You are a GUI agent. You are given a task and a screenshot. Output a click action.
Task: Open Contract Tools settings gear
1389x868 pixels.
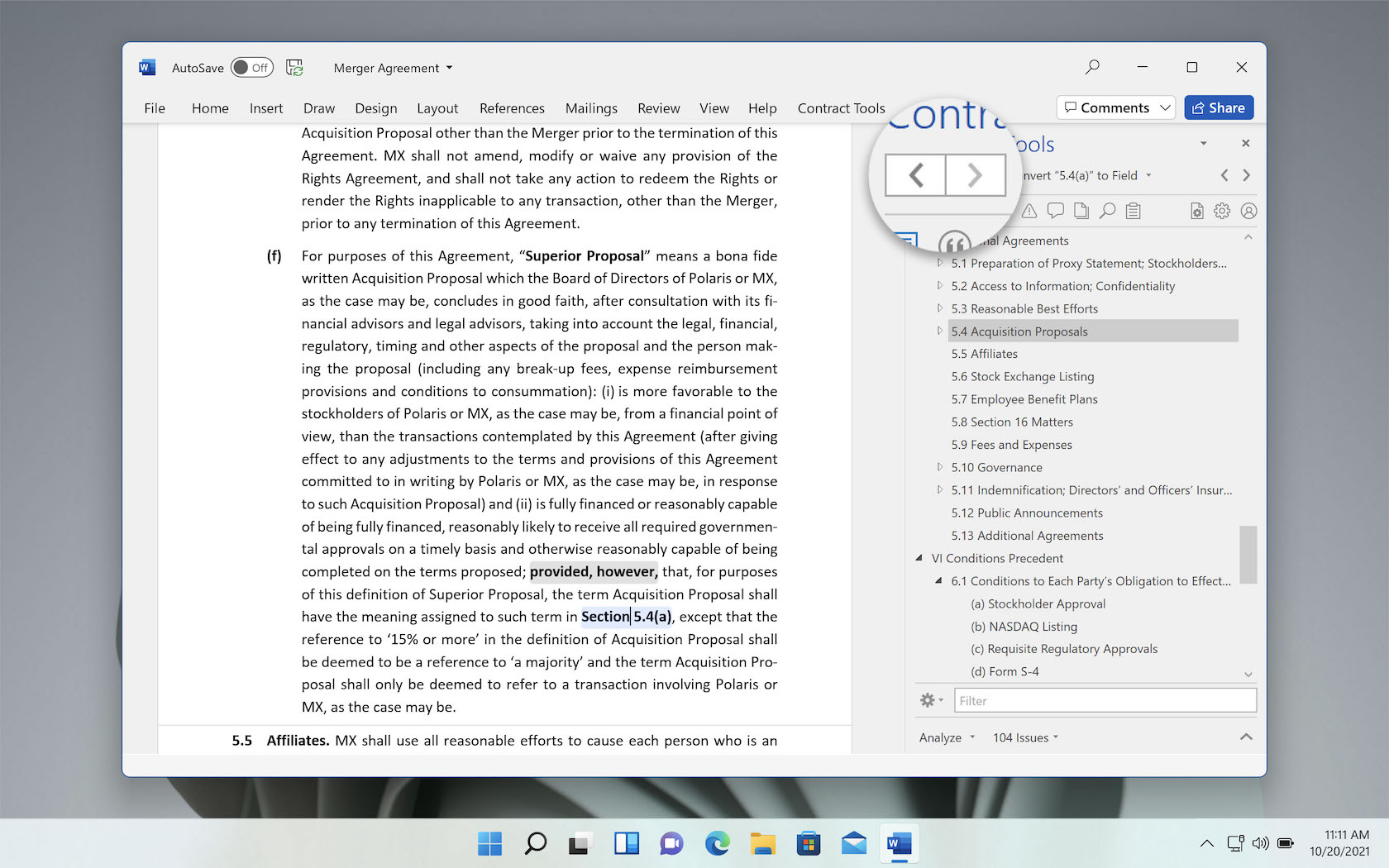point(1222,211)
